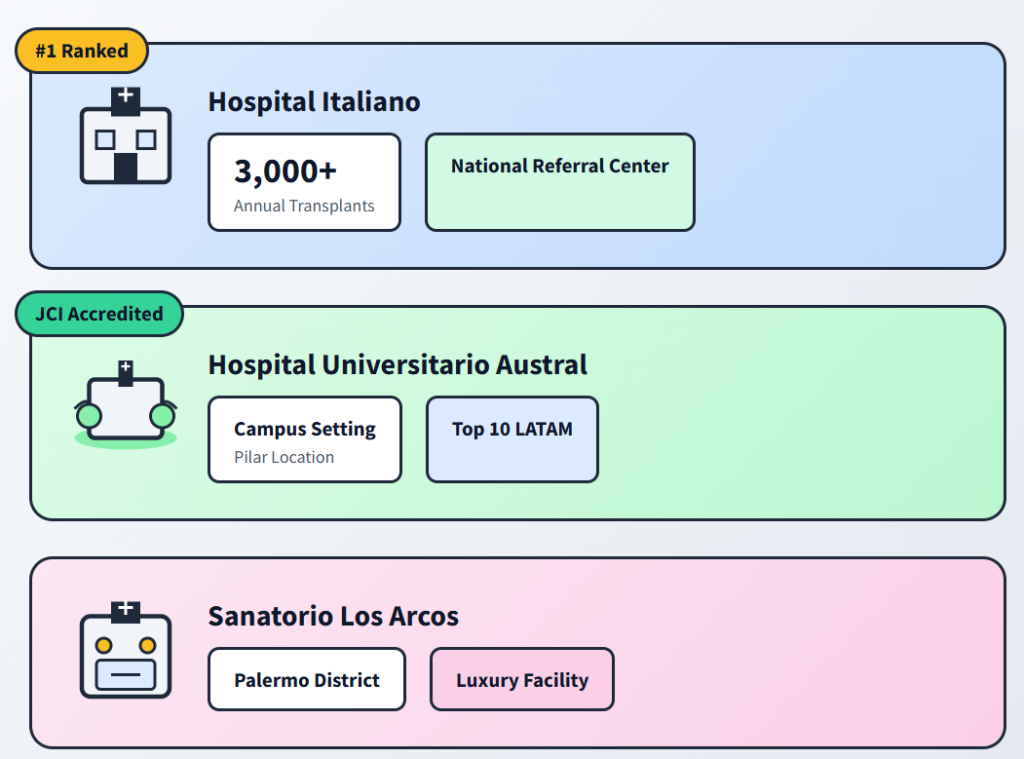Click the National Referral Center tag
1024x759 pixels.
click(x=559, y=182)
